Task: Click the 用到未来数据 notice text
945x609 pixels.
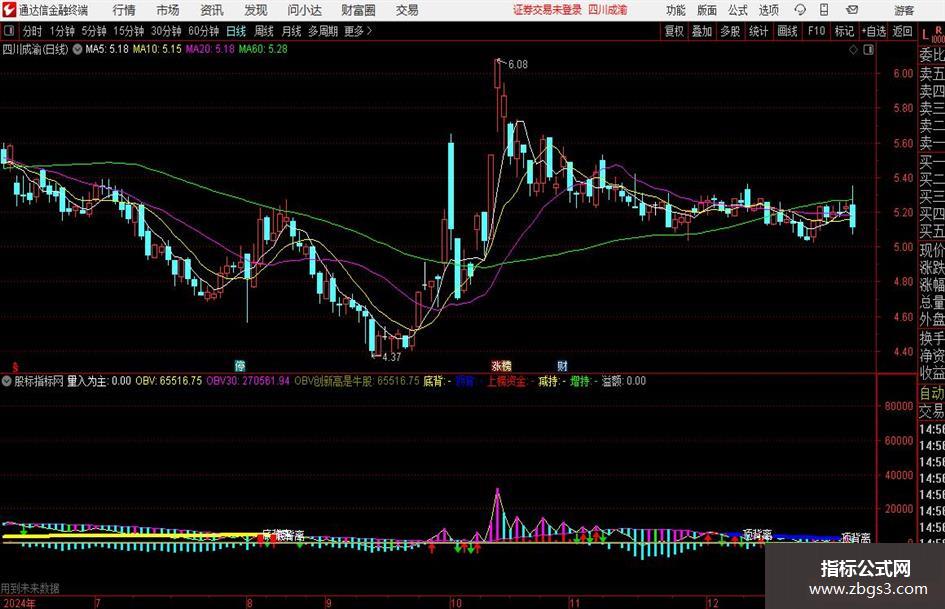Action: pyautogui.click(x=30, y=588)
